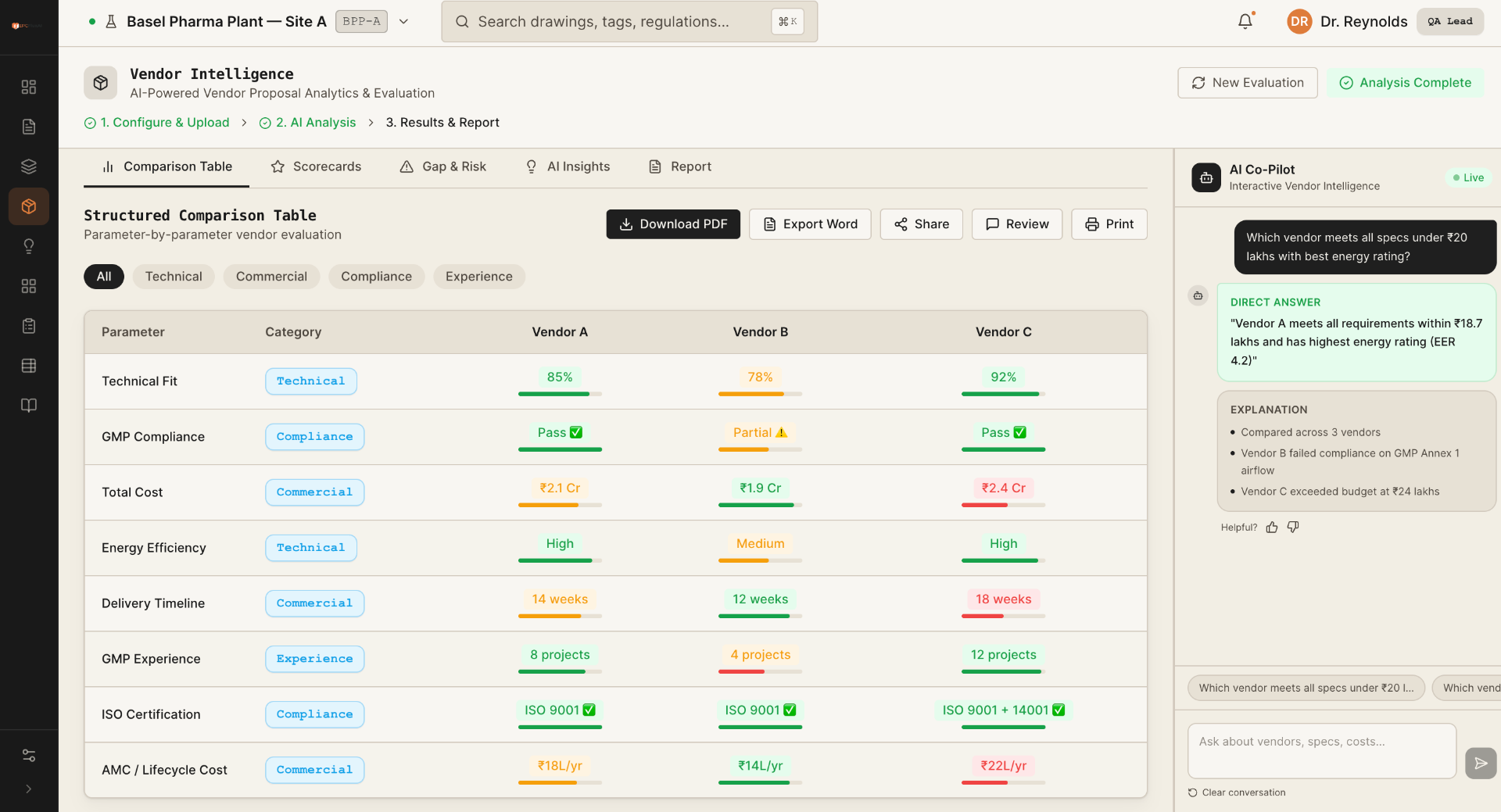Filter by the Technical chip

pos(174,277)
